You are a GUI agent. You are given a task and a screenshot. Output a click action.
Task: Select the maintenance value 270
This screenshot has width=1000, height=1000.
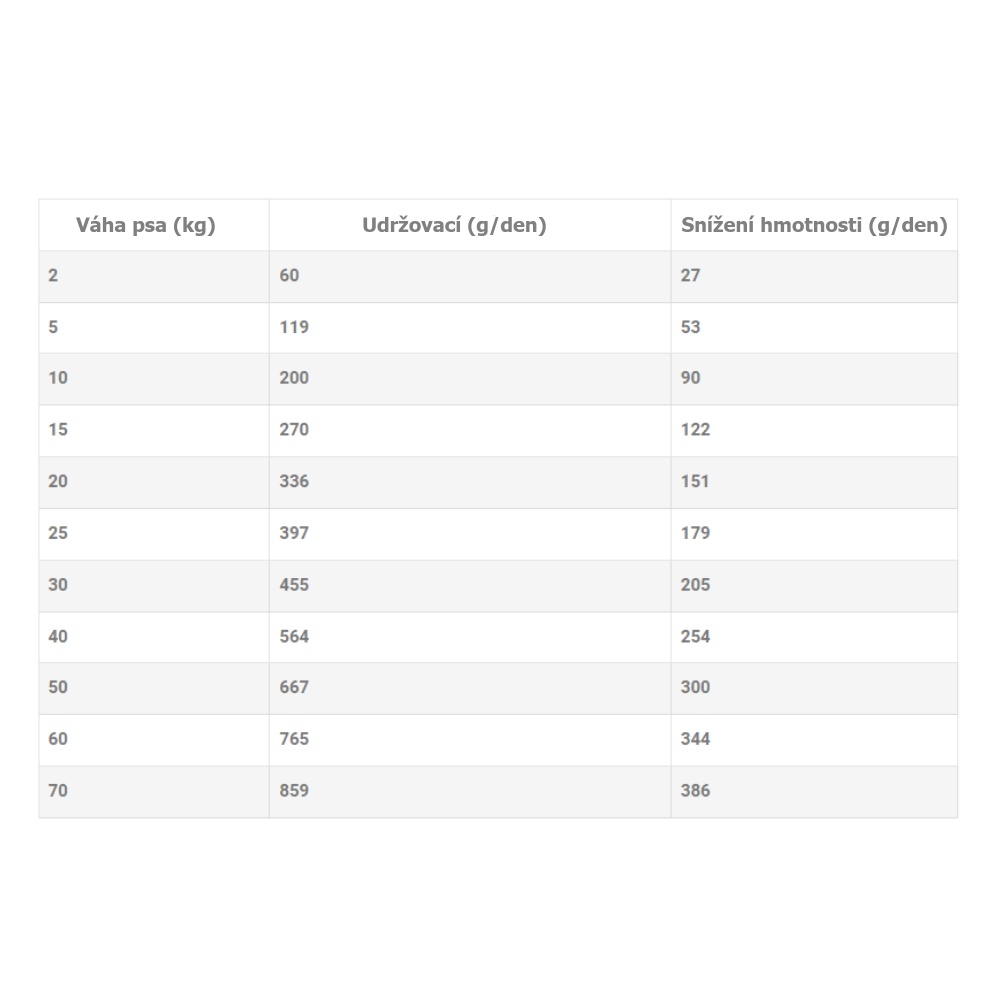coord(294,430)
